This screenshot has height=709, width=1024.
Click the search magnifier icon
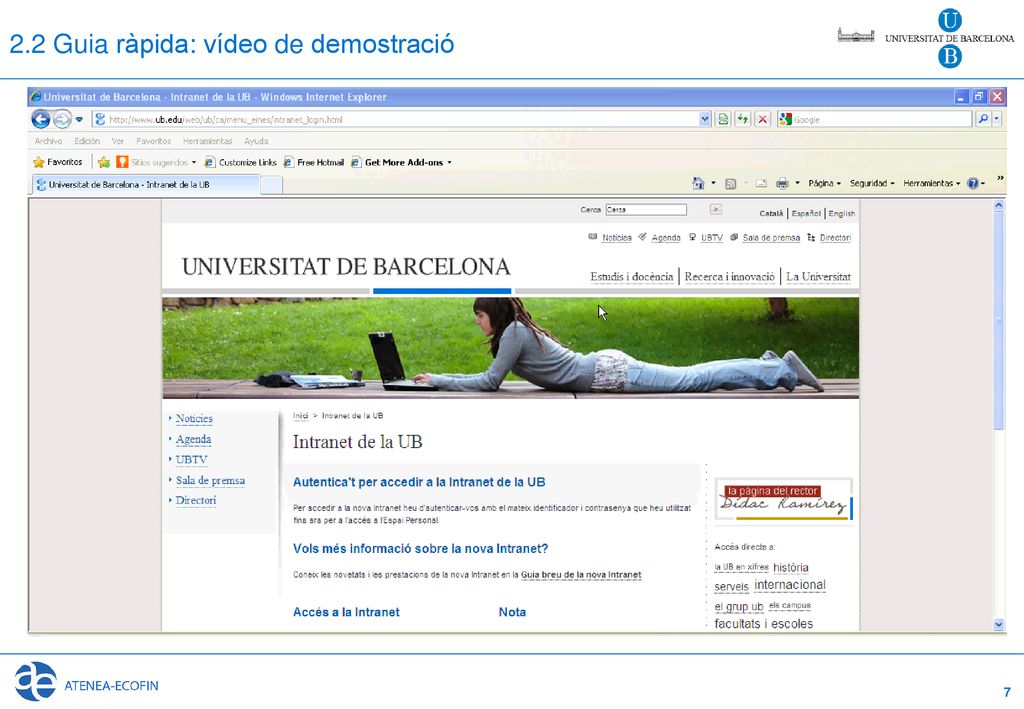pyautogui.click(x=982, y=119)
